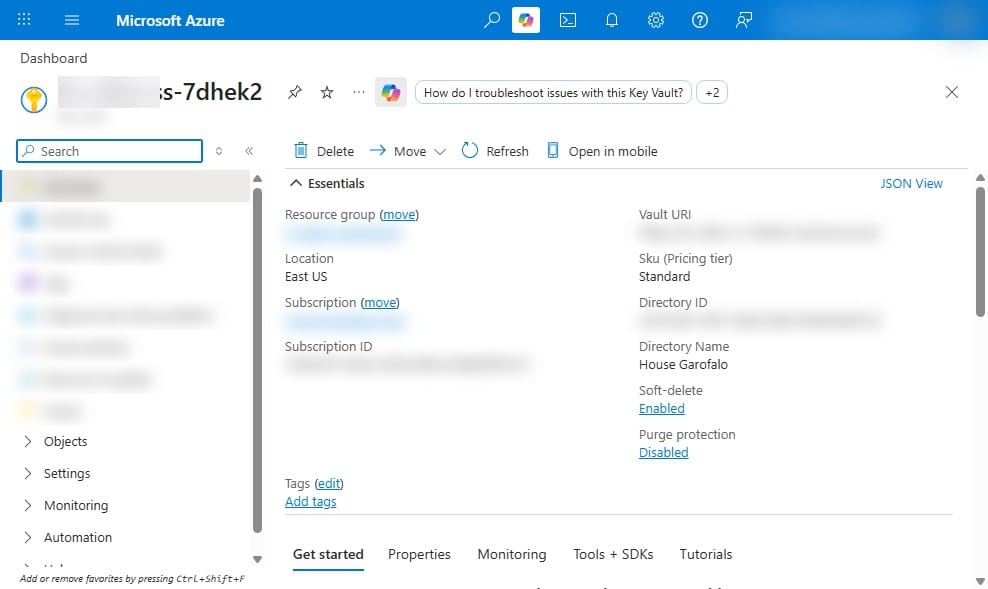Launch Cloud Shell terminal icon
This screenshot has height=589, width=988.
[568, 20]
